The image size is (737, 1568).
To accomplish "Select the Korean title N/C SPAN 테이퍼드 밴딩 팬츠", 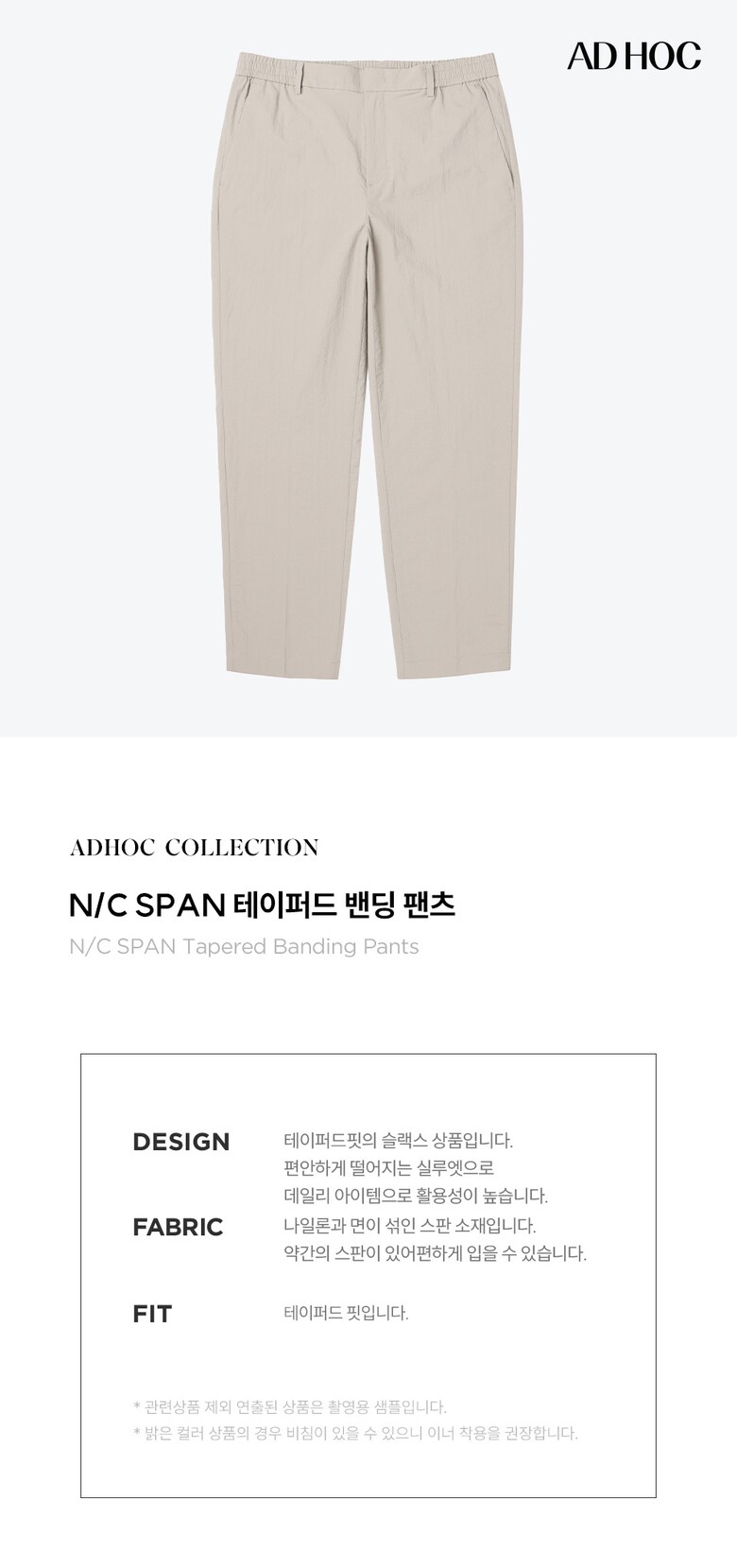I will [262, 905].
